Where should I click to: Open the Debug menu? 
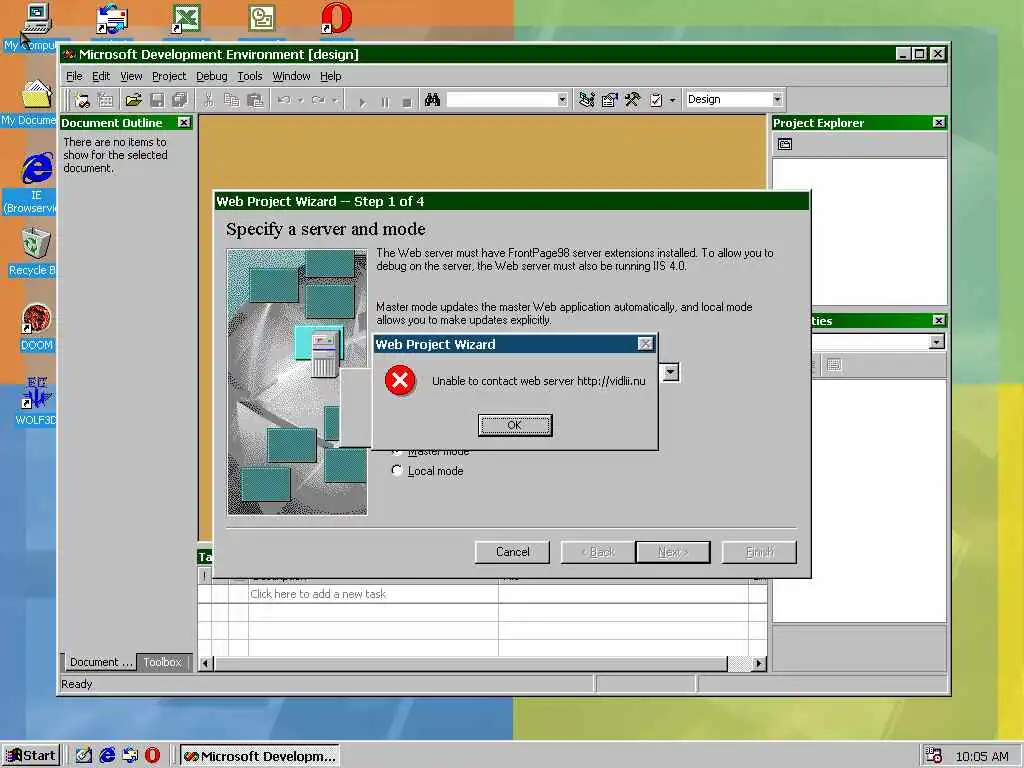point(212,76)
